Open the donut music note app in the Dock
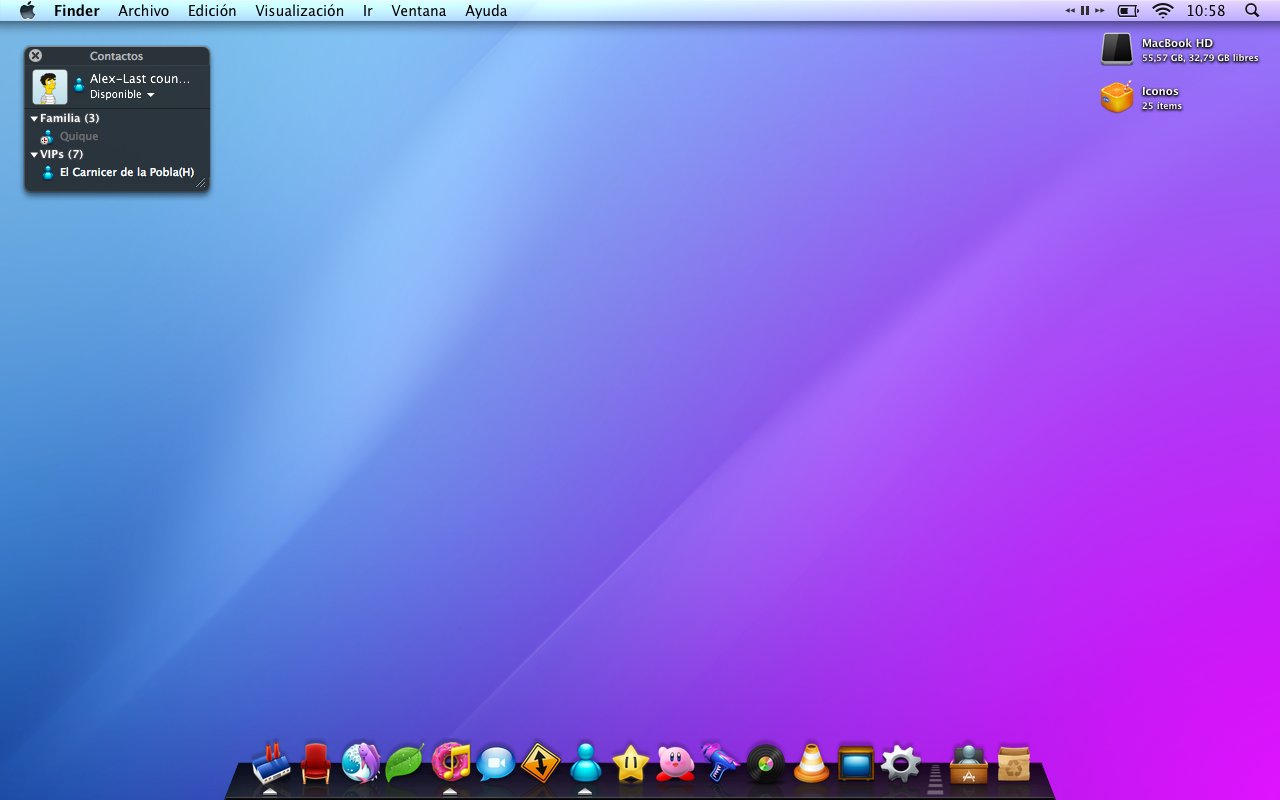 coord(451,763)
